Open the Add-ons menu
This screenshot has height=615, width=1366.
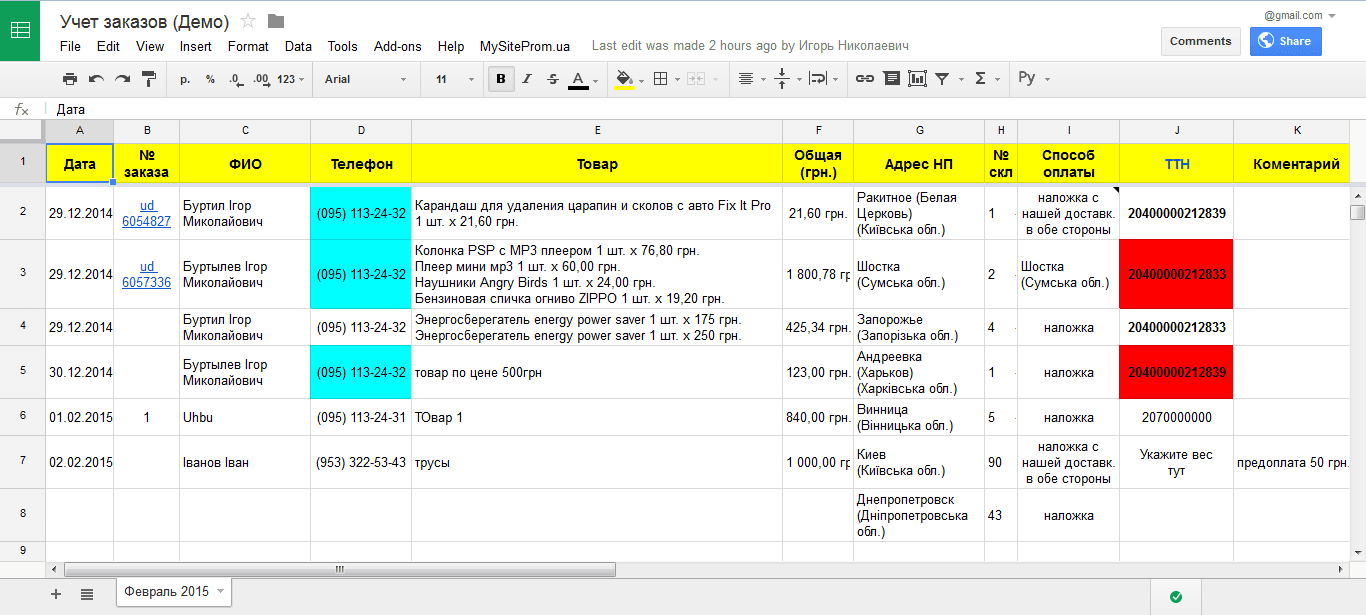click(x=398, y=46)
